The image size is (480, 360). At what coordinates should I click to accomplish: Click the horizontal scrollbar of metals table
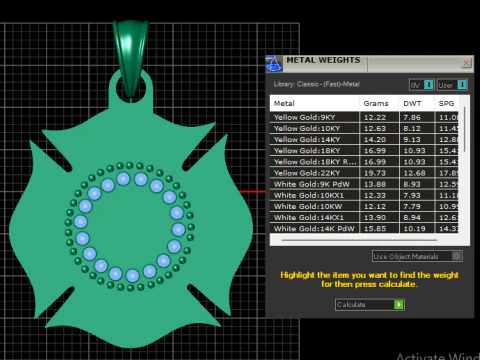(x=359, y=240)
